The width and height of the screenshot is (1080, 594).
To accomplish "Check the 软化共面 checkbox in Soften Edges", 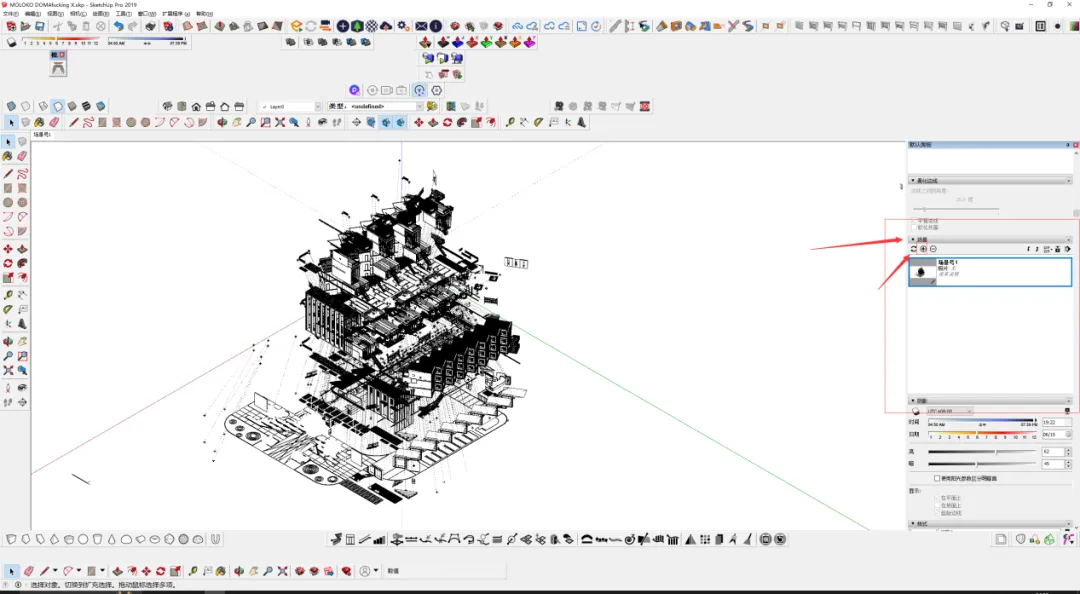I will [x=915, y=227].
